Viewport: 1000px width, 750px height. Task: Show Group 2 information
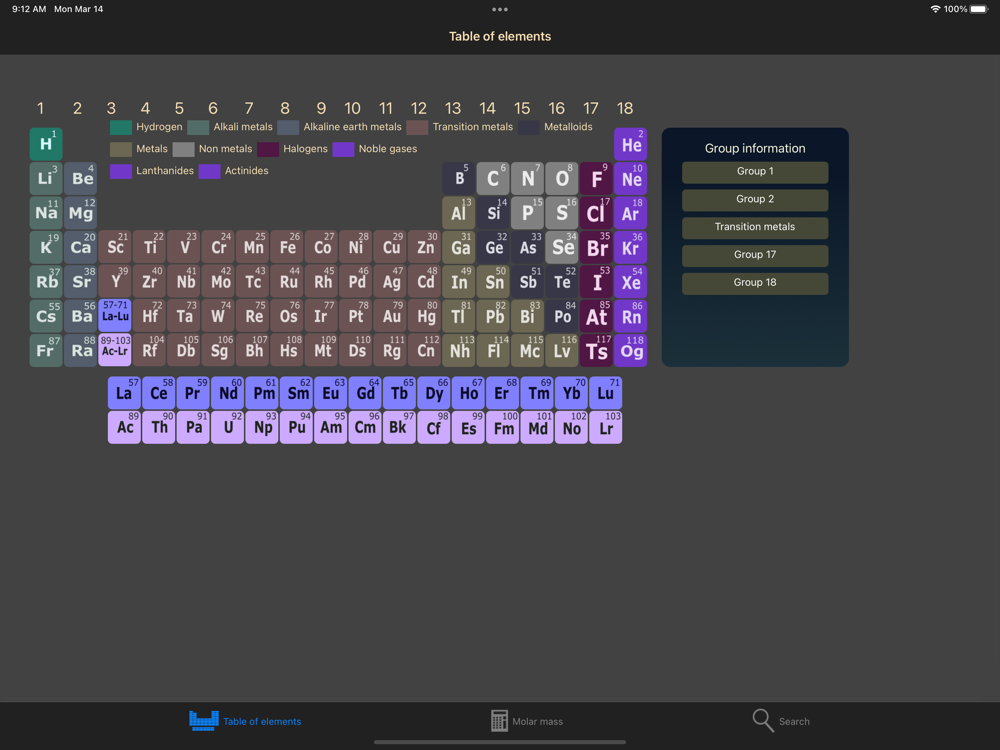coord(755,200)
